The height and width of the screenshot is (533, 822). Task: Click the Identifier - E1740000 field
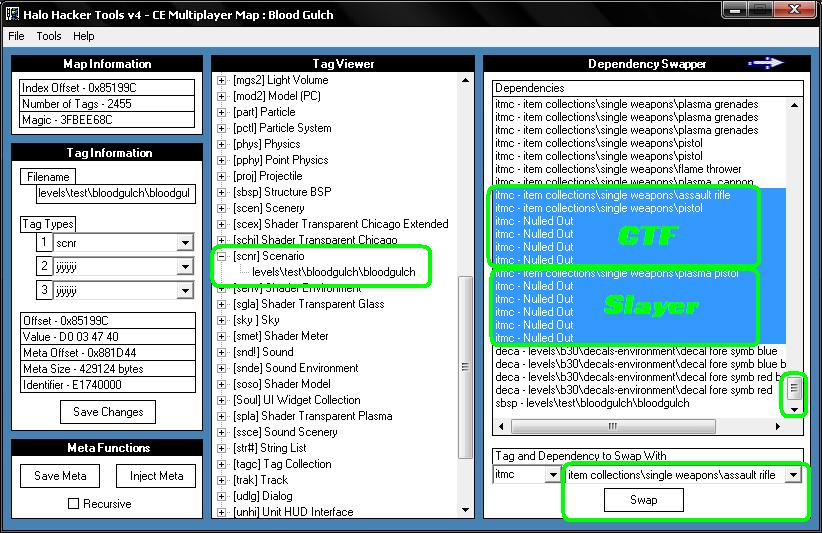(x=108, y=385)
